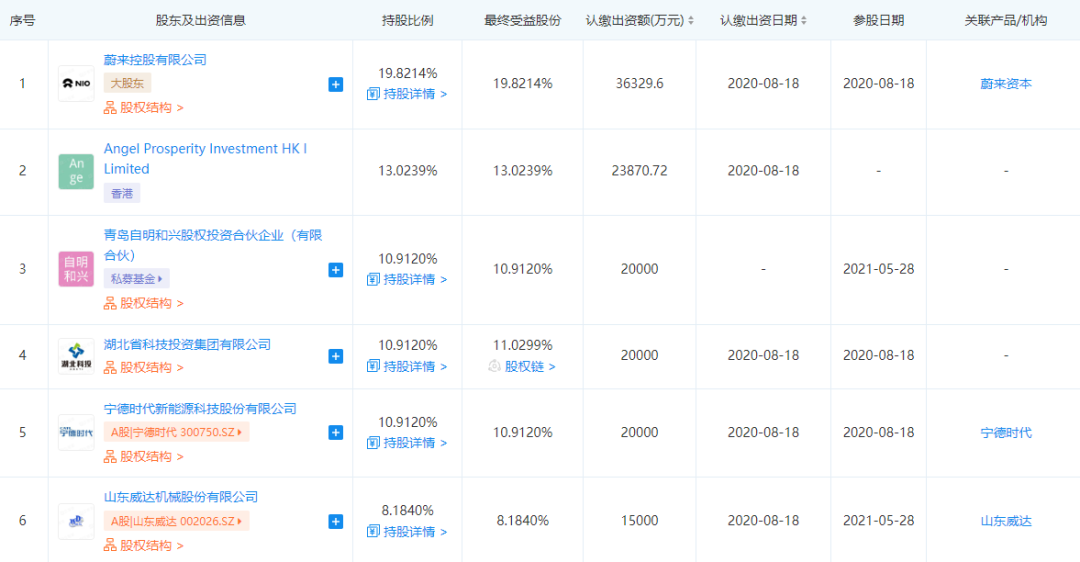This screenshot has width=1080, height=562.
Task: Expand 青岛自明和兴 row plus button
Action: coord(336,270)
